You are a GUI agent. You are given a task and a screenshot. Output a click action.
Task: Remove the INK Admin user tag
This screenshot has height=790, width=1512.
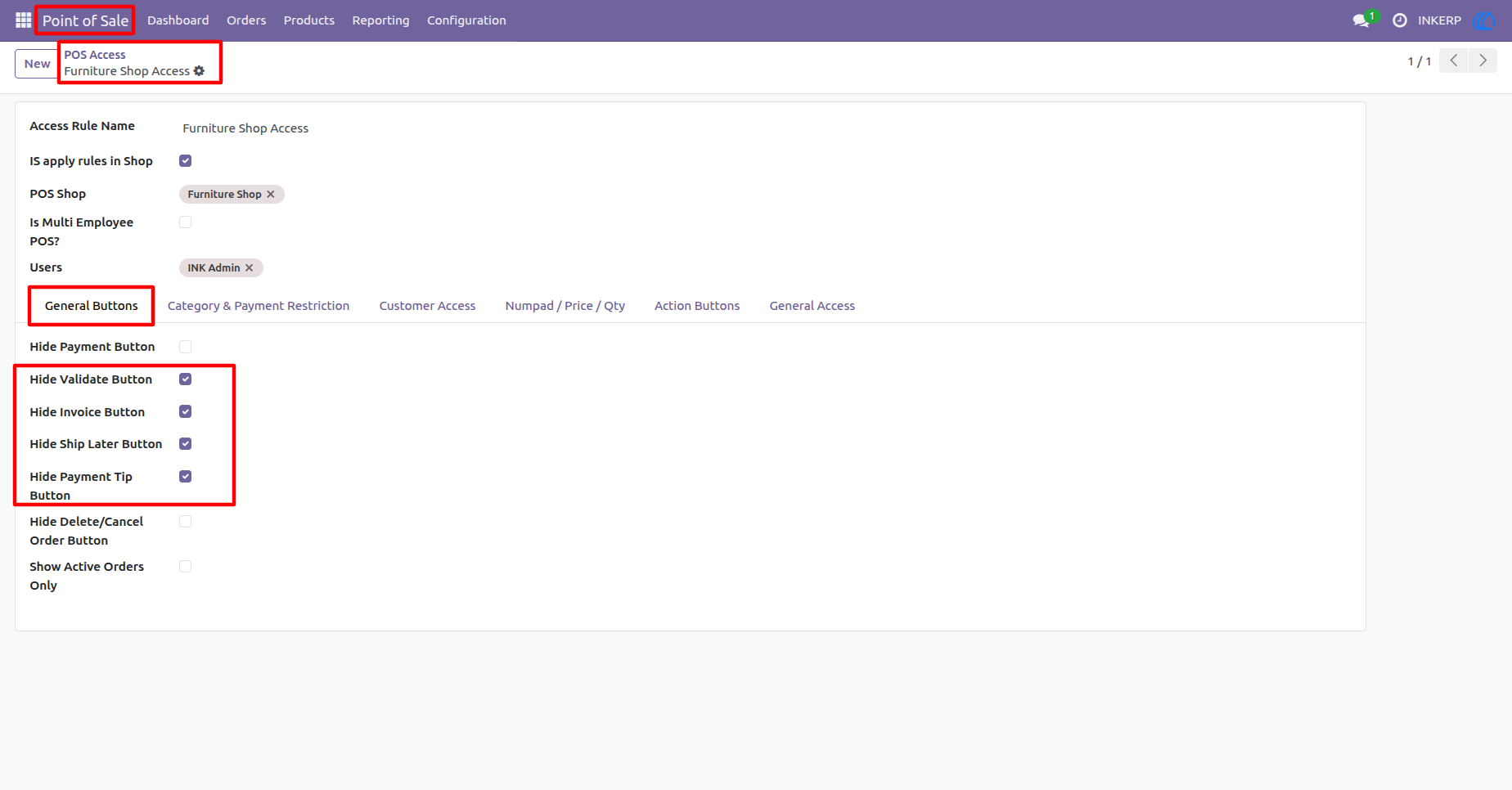point(250,267)
